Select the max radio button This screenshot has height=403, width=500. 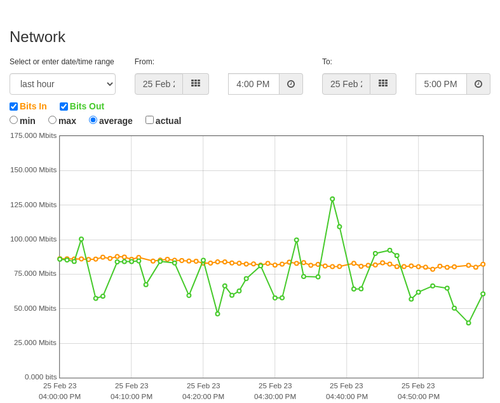(52, 120)
